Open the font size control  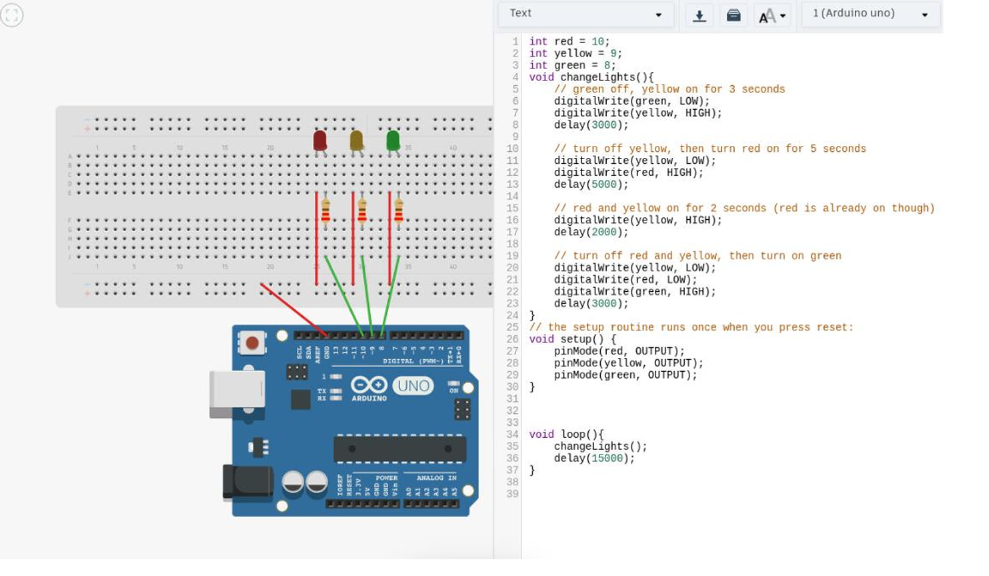tap(772, 15)
